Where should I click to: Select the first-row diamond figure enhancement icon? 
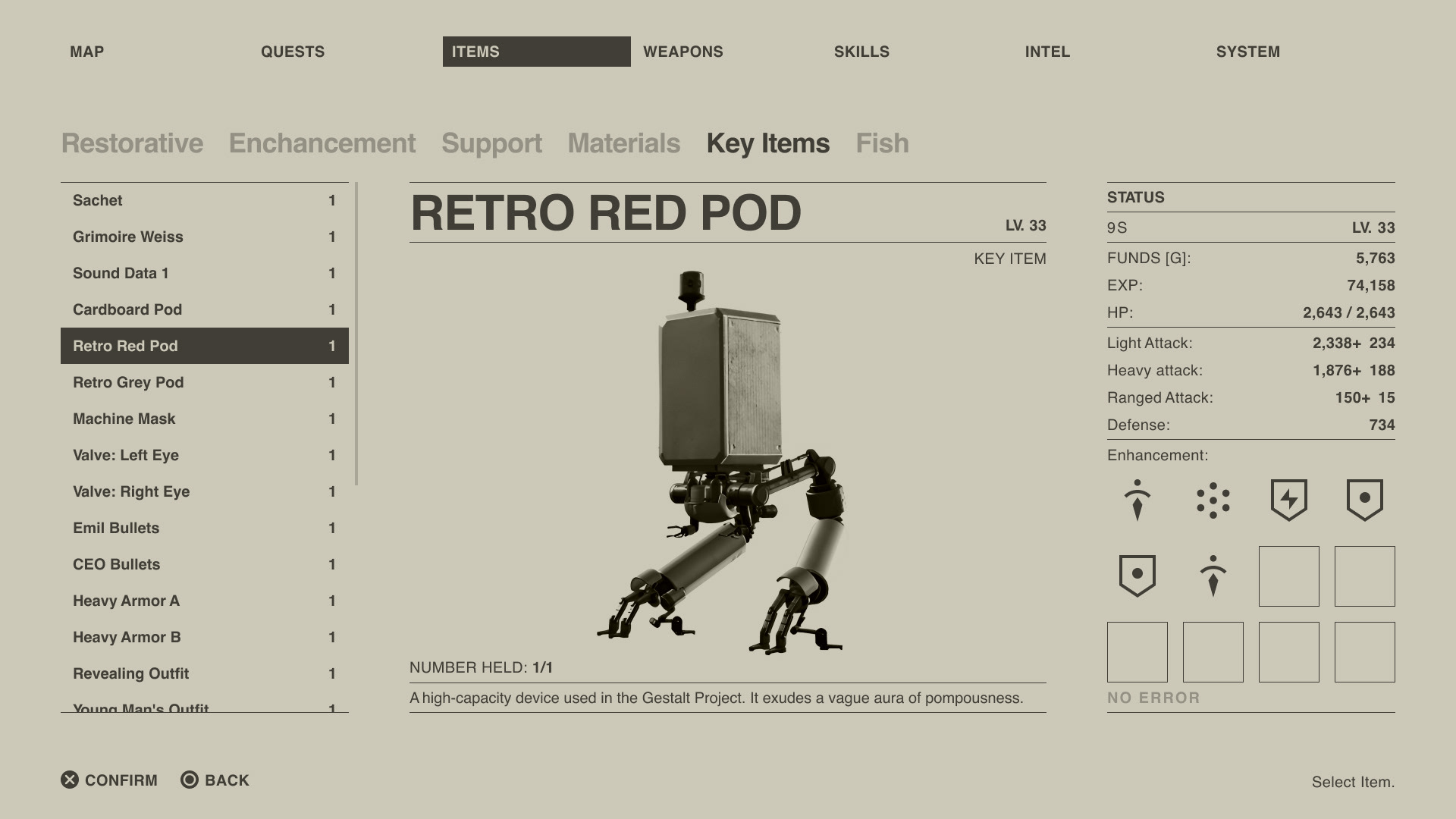pyautogui.click(x=1137, y=500)
